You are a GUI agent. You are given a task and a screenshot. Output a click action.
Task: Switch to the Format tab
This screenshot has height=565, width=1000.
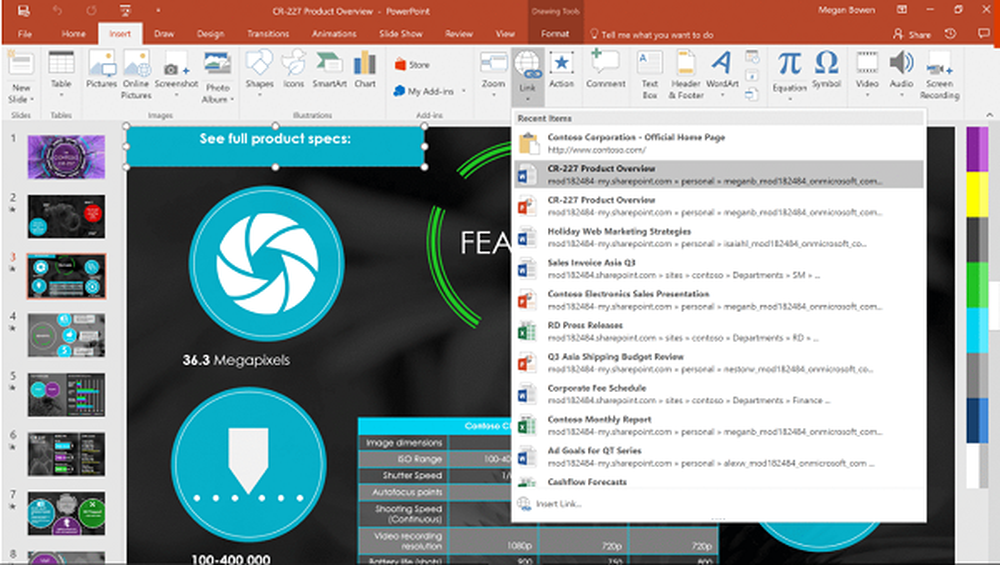click(555, 34)
